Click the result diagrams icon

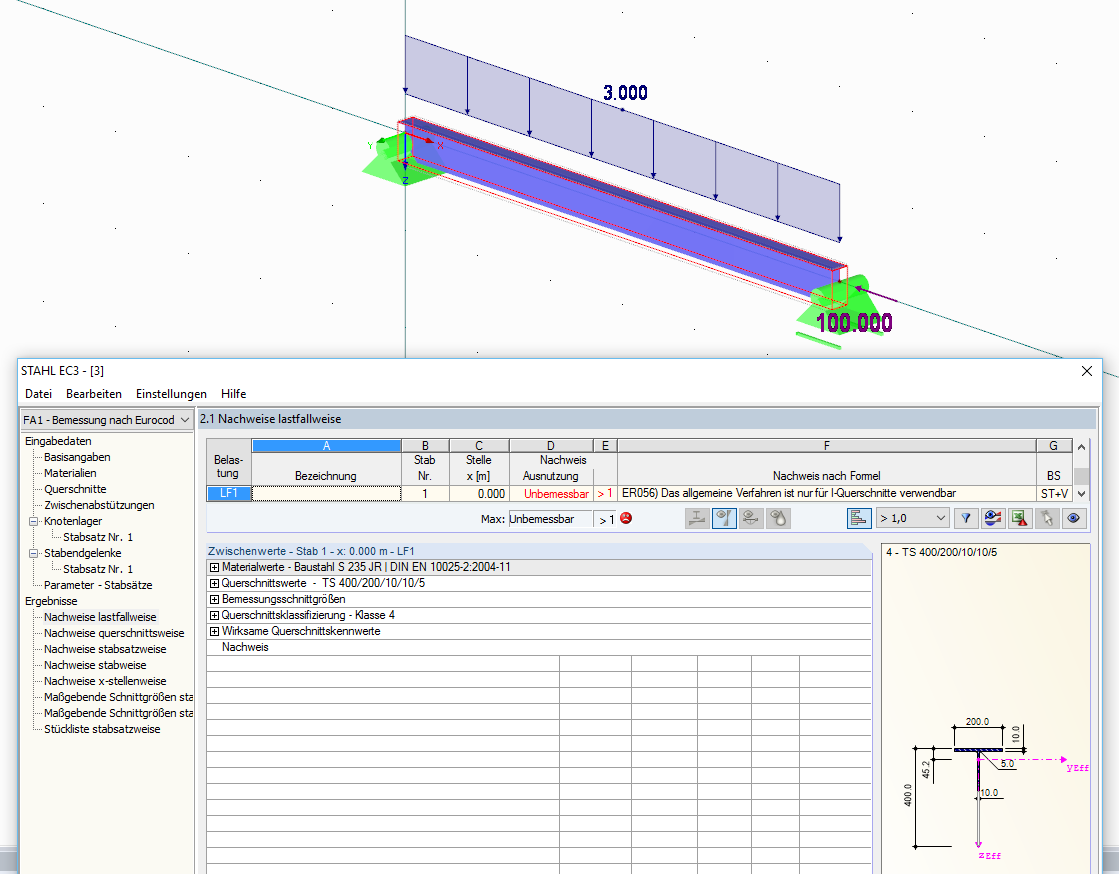click(993, 519)
